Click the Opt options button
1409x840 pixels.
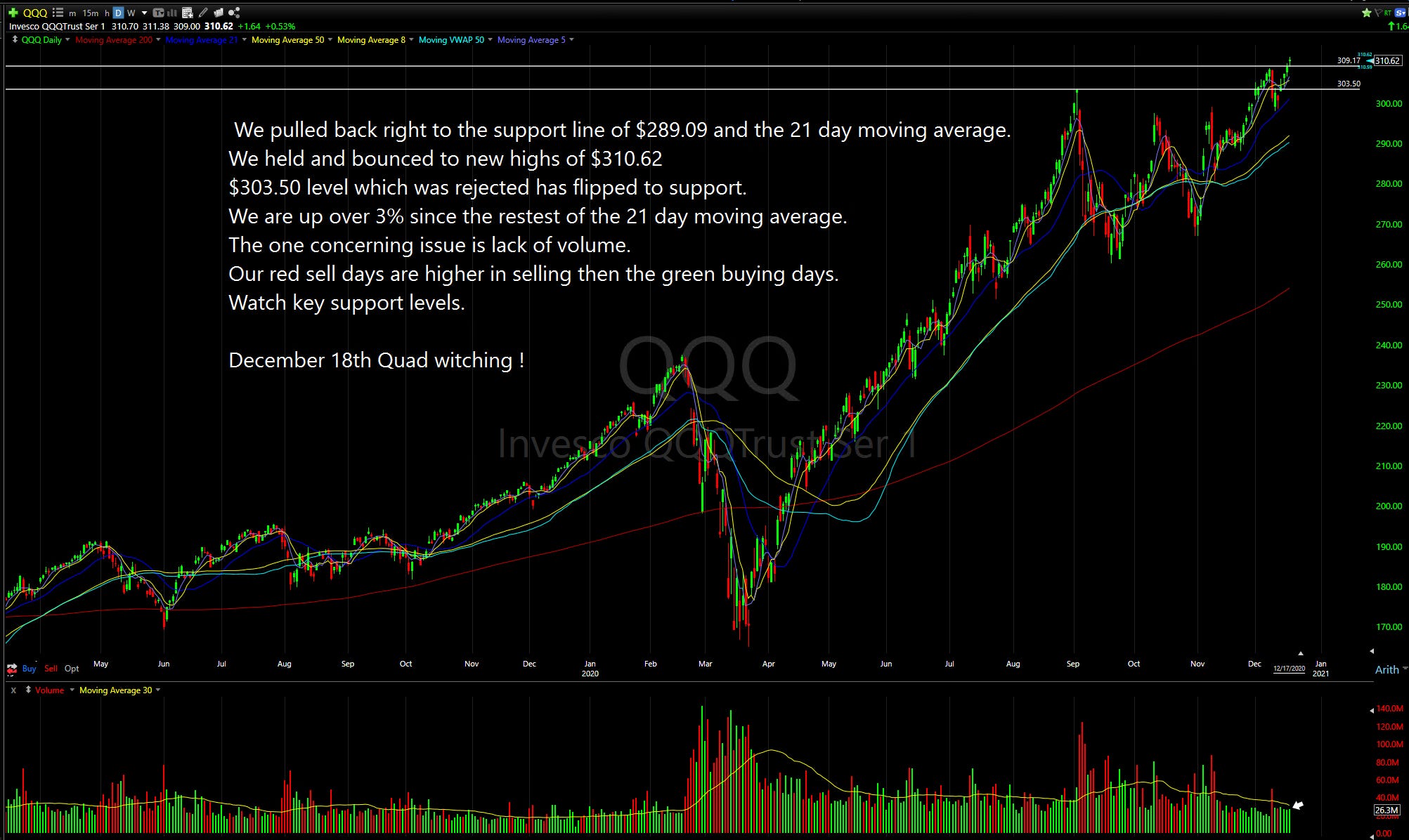pos(72,668)
